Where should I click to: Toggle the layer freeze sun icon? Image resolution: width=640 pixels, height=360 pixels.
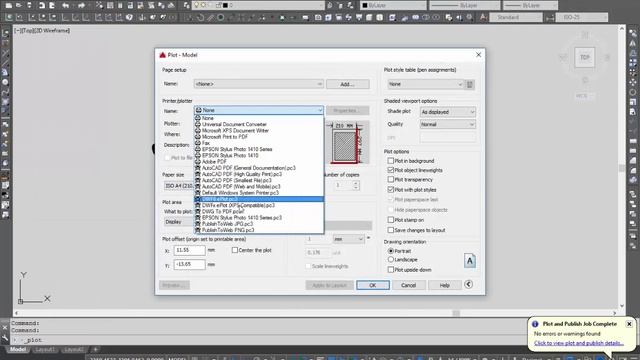[203, 5]
